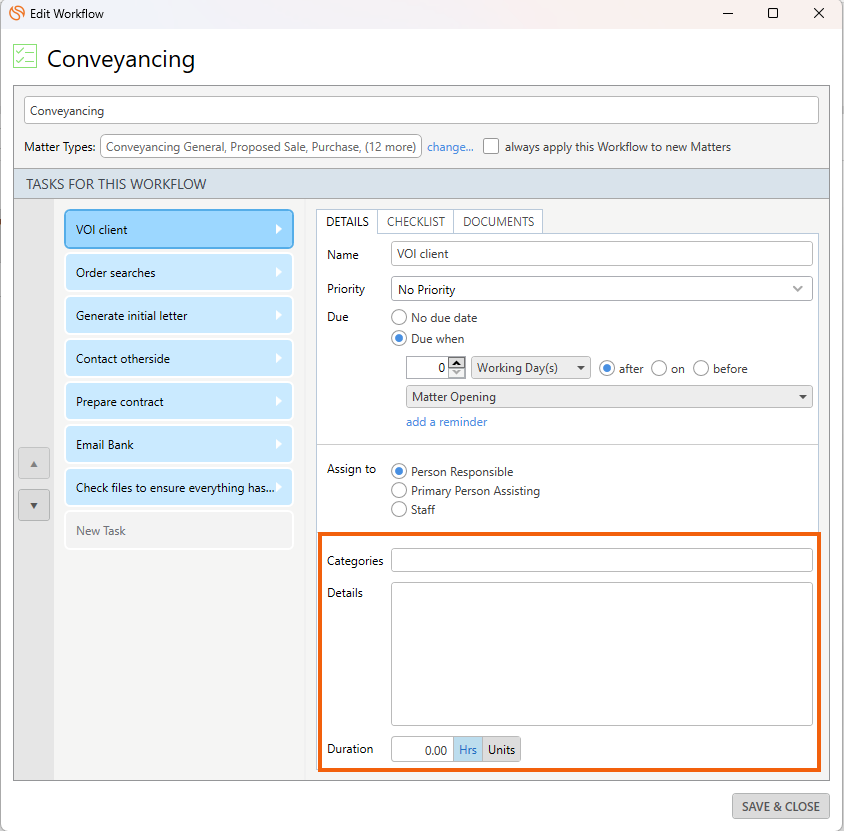Click arrow icon on Order searches task
The height and width of the screenshot is (831, 844).
coord(279,273)
